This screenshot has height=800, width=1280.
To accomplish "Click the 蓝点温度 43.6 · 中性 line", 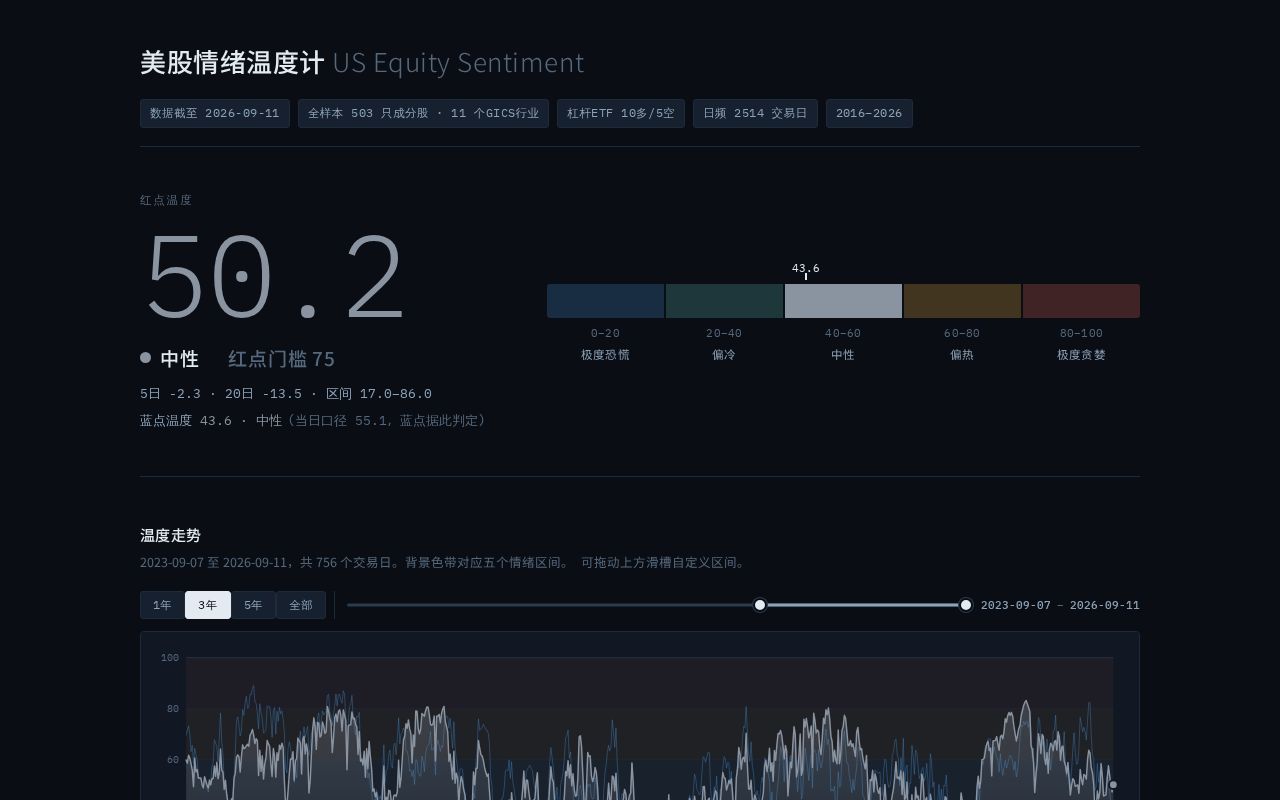I will point(312,421).
